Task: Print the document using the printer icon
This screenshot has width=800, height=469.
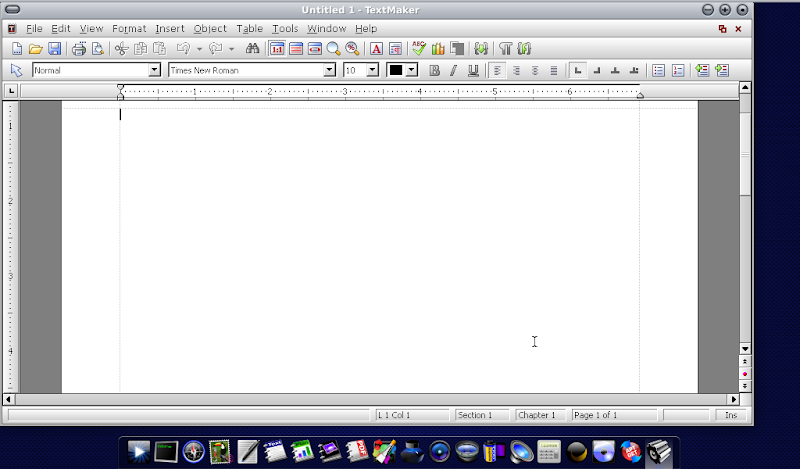Action: [79, 49]
